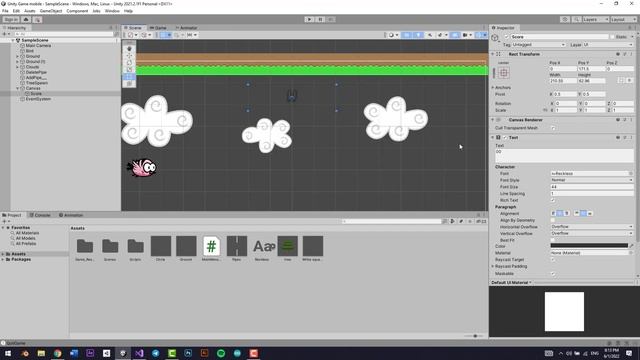Select center horizontal text alignment
This screenshot has width=640, height=360.
(560, 213)
